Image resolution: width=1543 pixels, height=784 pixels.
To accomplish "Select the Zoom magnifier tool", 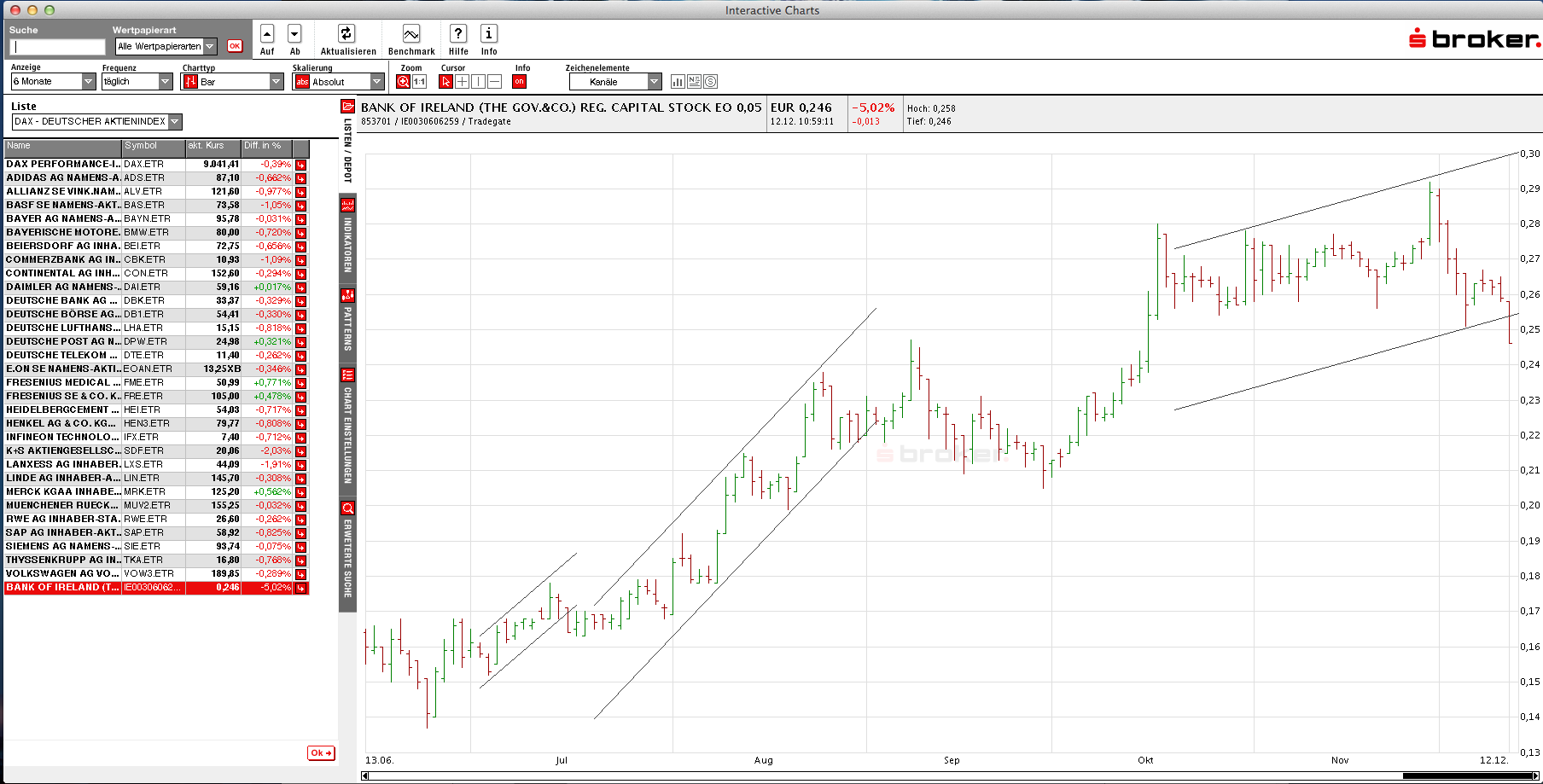I will pyautogui.click(x=404, y=82).
